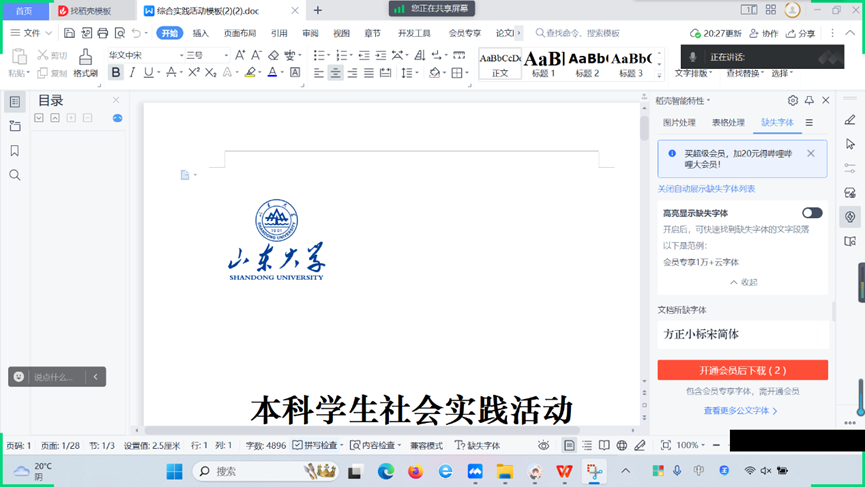Apply superscript formatting

(x=193, y=72)
